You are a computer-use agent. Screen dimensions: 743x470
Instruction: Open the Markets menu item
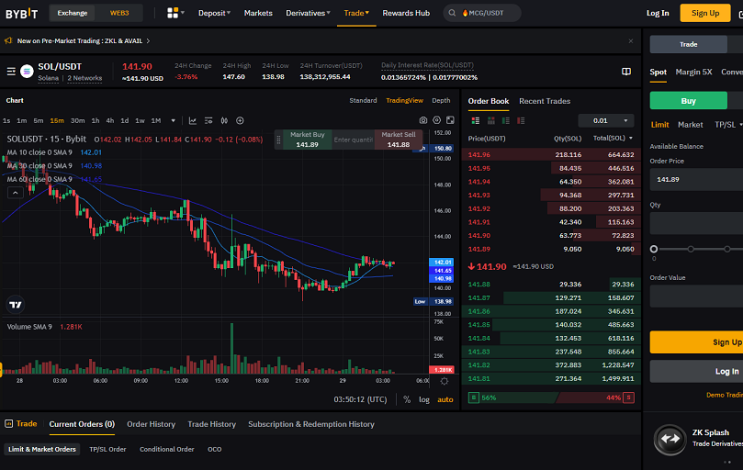258,13
